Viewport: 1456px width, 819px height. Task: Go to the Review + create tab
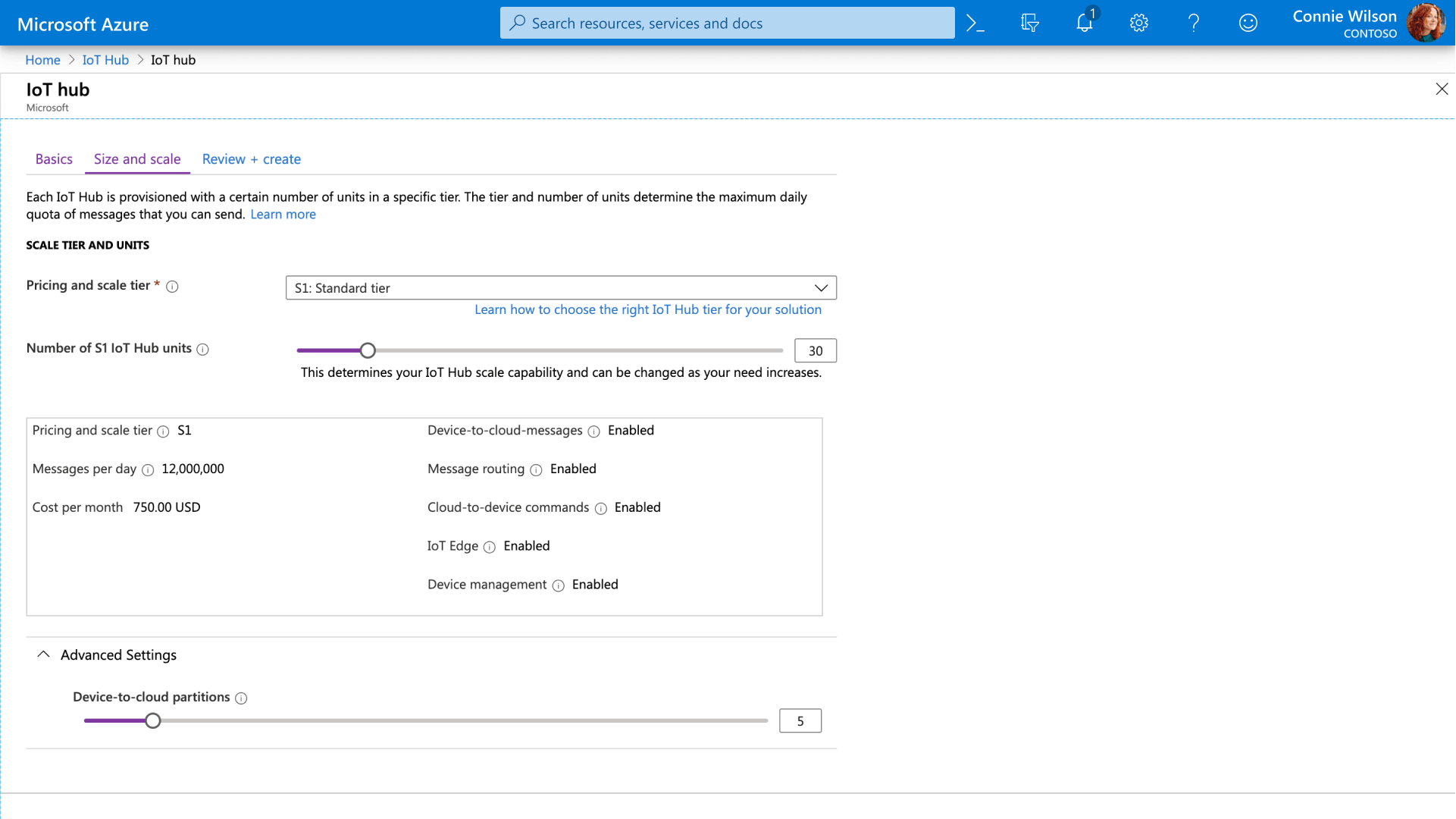click(x=252, y=159)
